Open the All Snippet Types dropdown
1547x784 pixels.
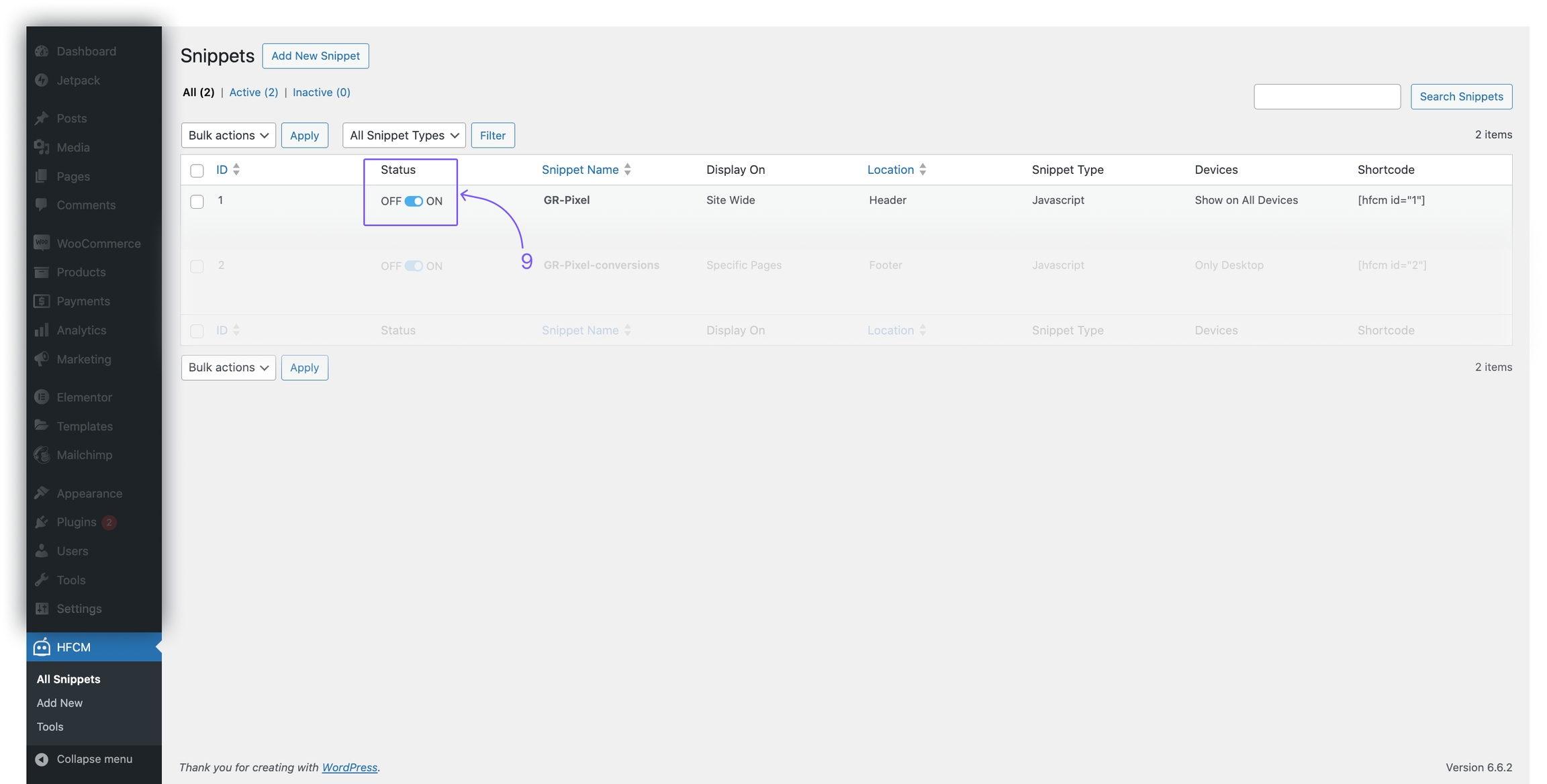pos(404,135)
